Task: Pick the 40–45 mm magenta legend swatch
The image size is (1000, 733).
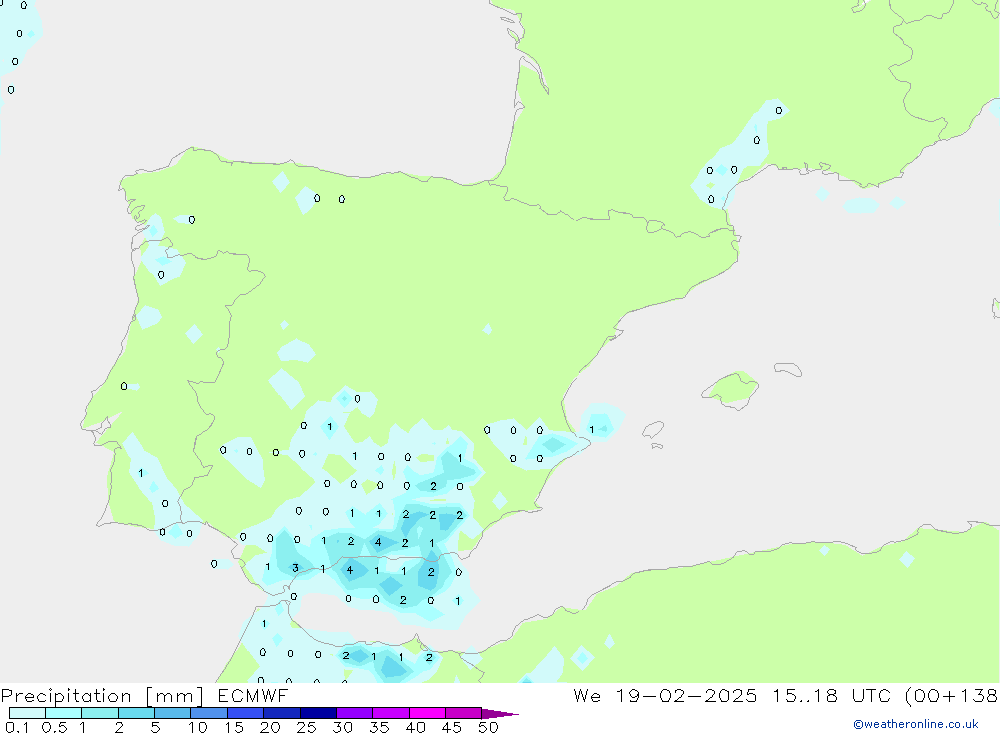Action: (427, 713)
